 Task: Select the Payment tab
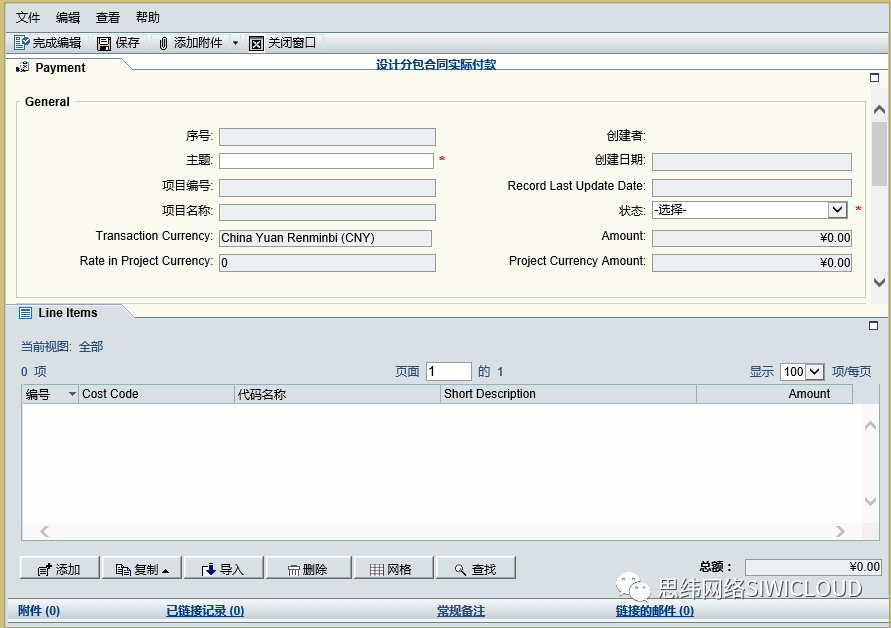(x=60, y=68)
